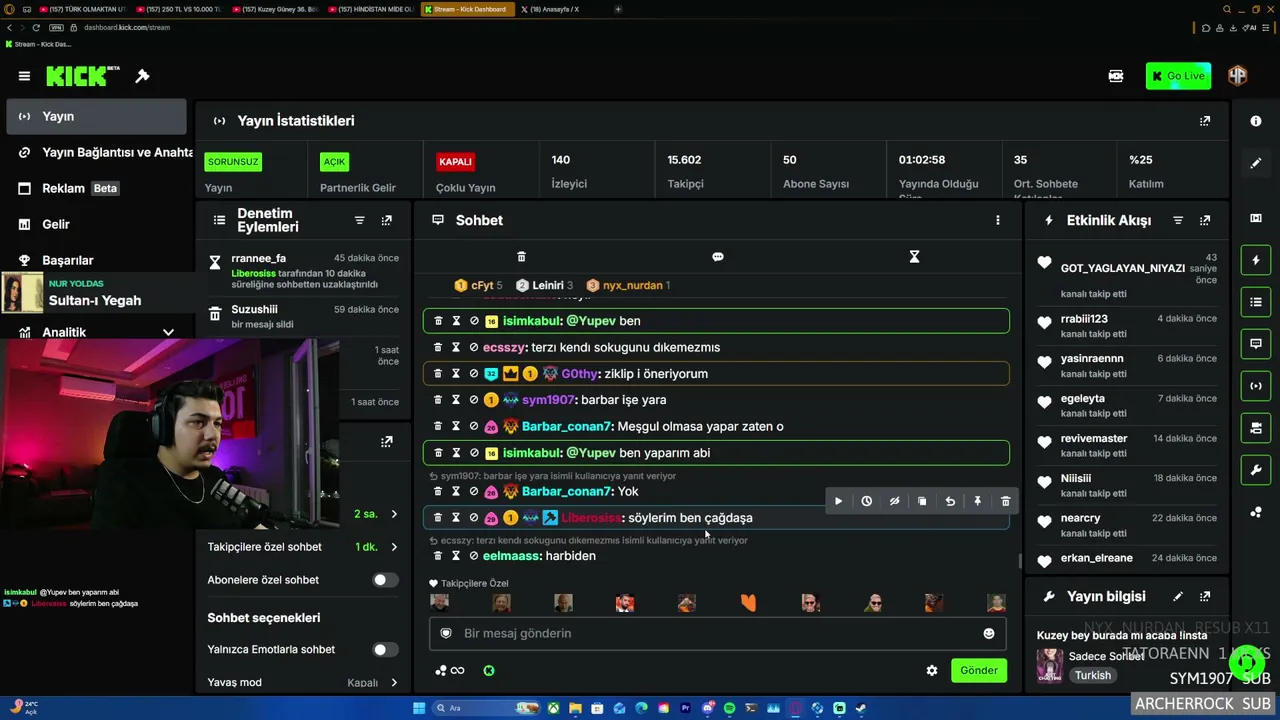Click first emote thumbnail under Takipçilere Özel
The width and height of the screenshot is (1280, 720).
(x=439, y=602)
